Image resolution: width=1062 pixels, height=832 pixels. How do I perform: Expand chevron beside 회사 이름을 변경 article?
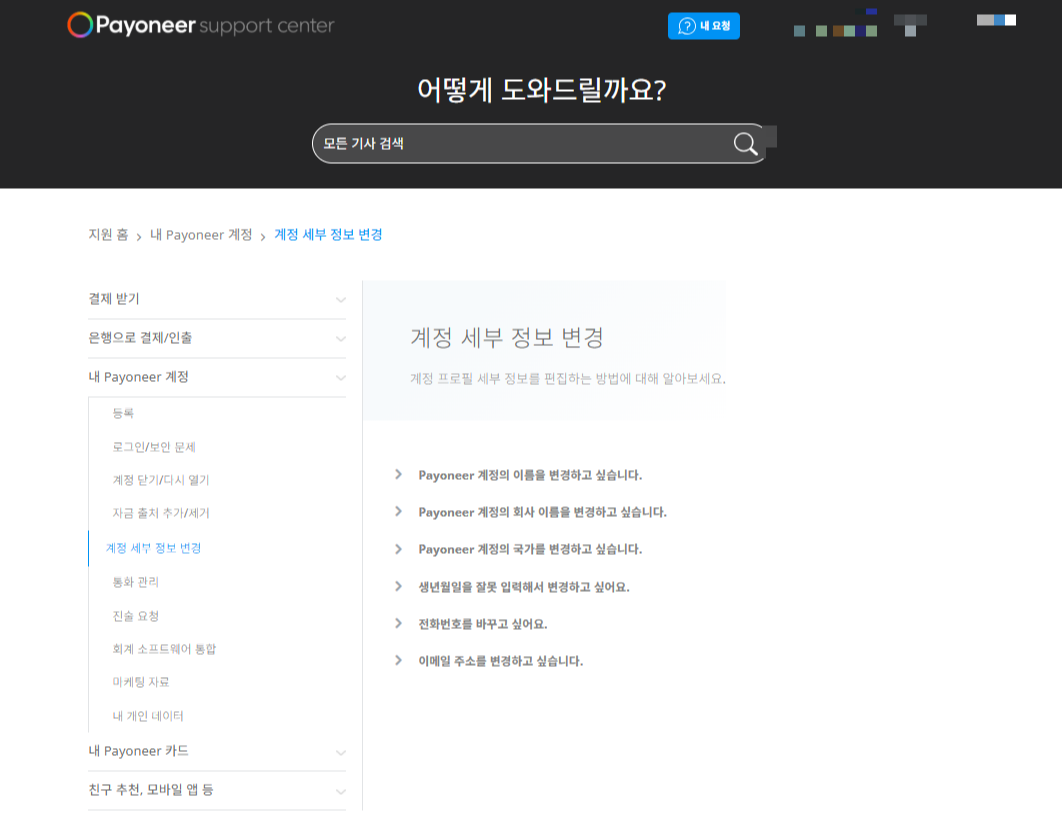398,512
